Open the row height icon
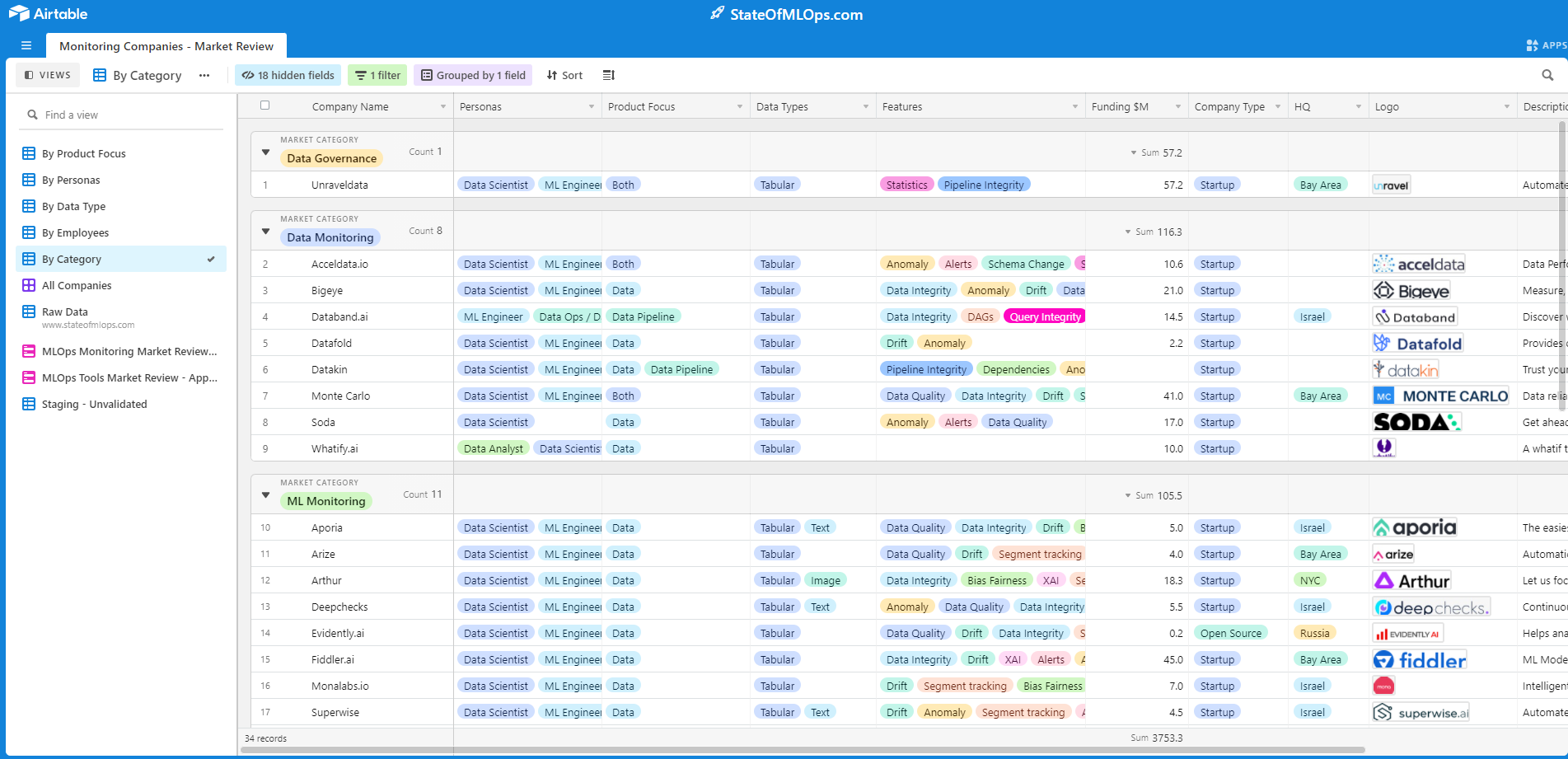The image size is (1568, 759). [609, 75]
